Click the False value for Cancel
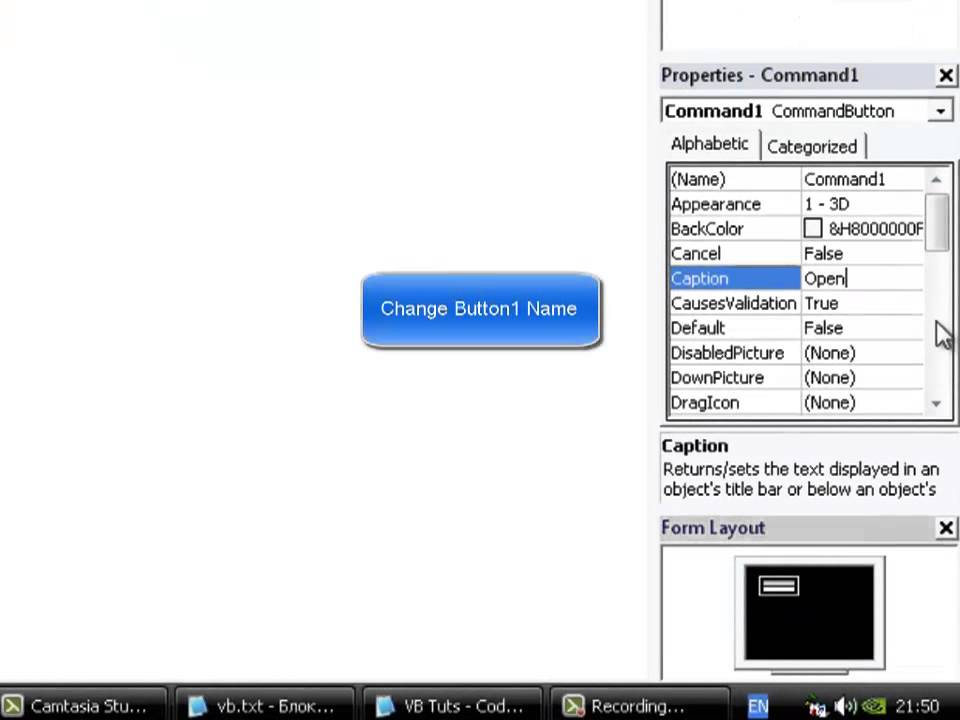The image size is (960, 720). click(861, 253)
